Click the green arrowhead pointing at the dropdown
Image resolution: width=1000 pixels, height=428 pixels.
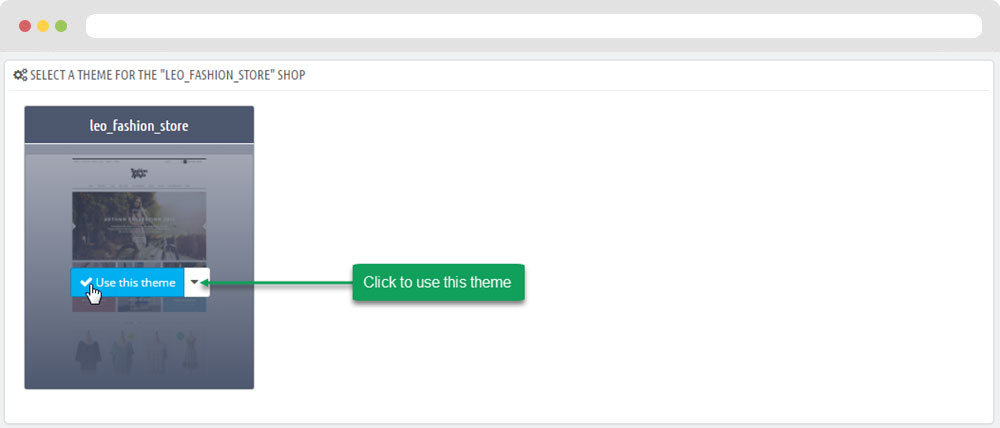pyautogui.click(x=217, y=283)
